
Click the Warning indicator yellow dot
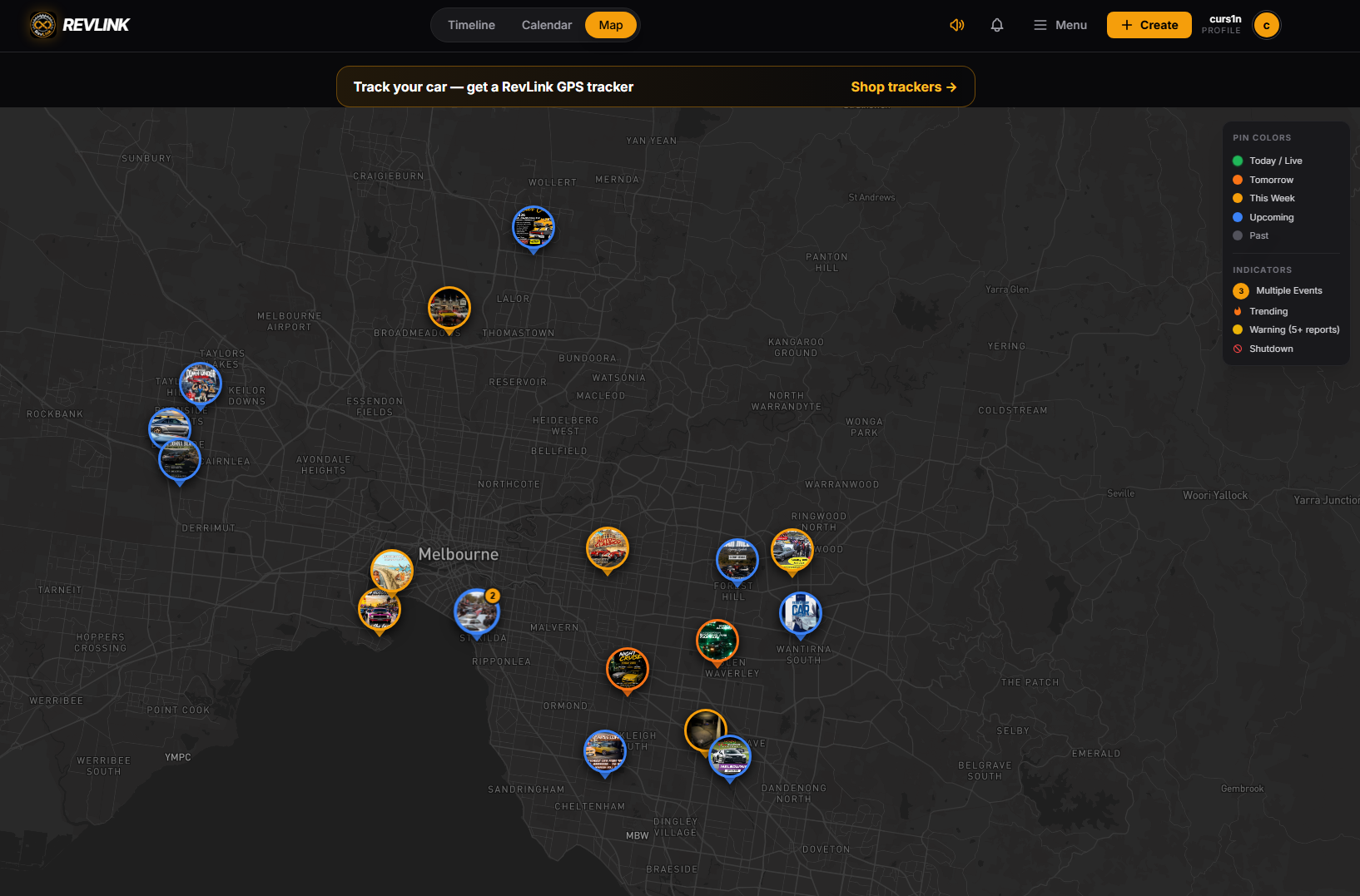coord(1238,329)
